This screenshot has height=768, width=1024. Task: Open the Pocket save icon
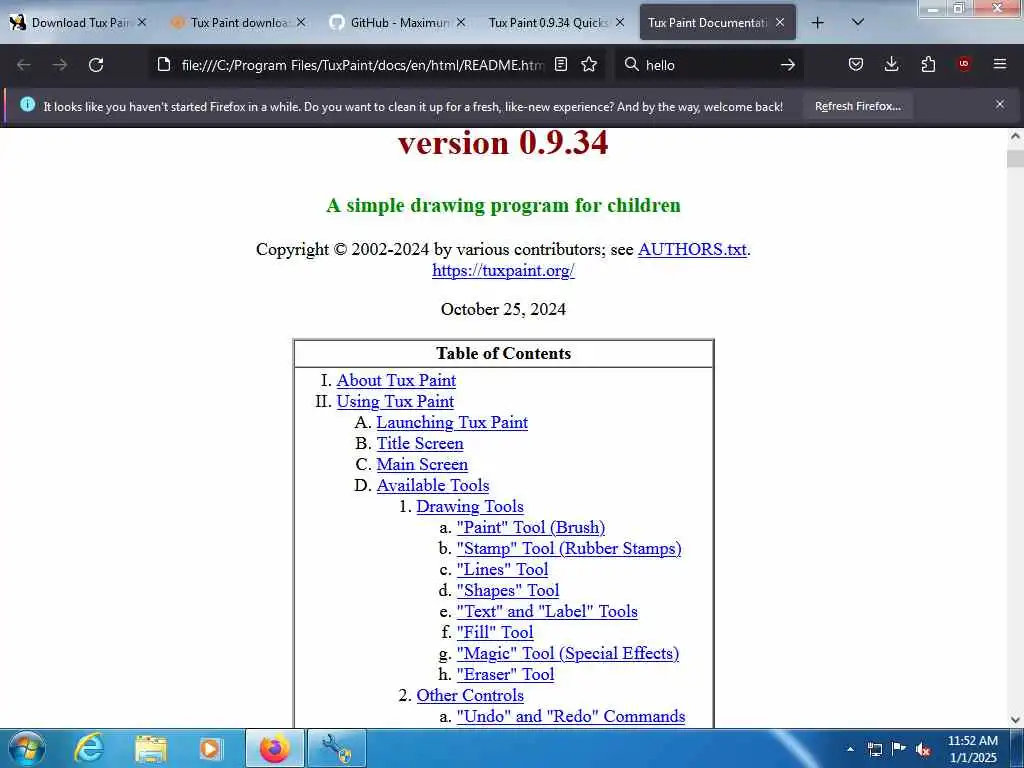[856, 64]
